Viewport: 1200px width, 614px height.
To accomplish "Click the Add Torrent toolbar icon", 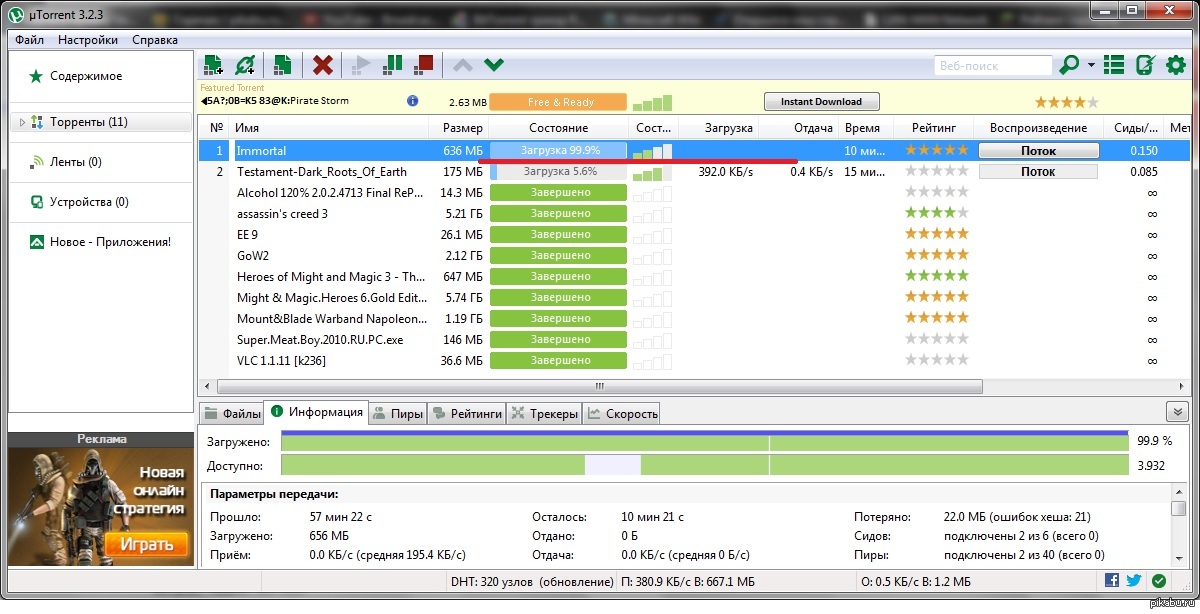I will click(213, 65).
